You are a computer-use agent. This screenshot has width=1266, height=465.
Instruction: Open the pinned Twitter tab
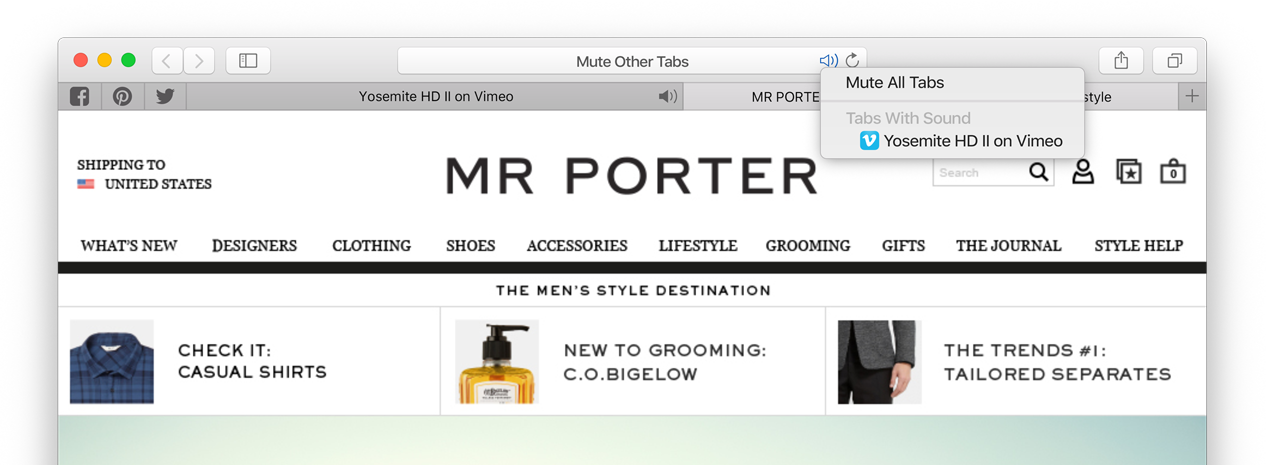click(165, 97)
